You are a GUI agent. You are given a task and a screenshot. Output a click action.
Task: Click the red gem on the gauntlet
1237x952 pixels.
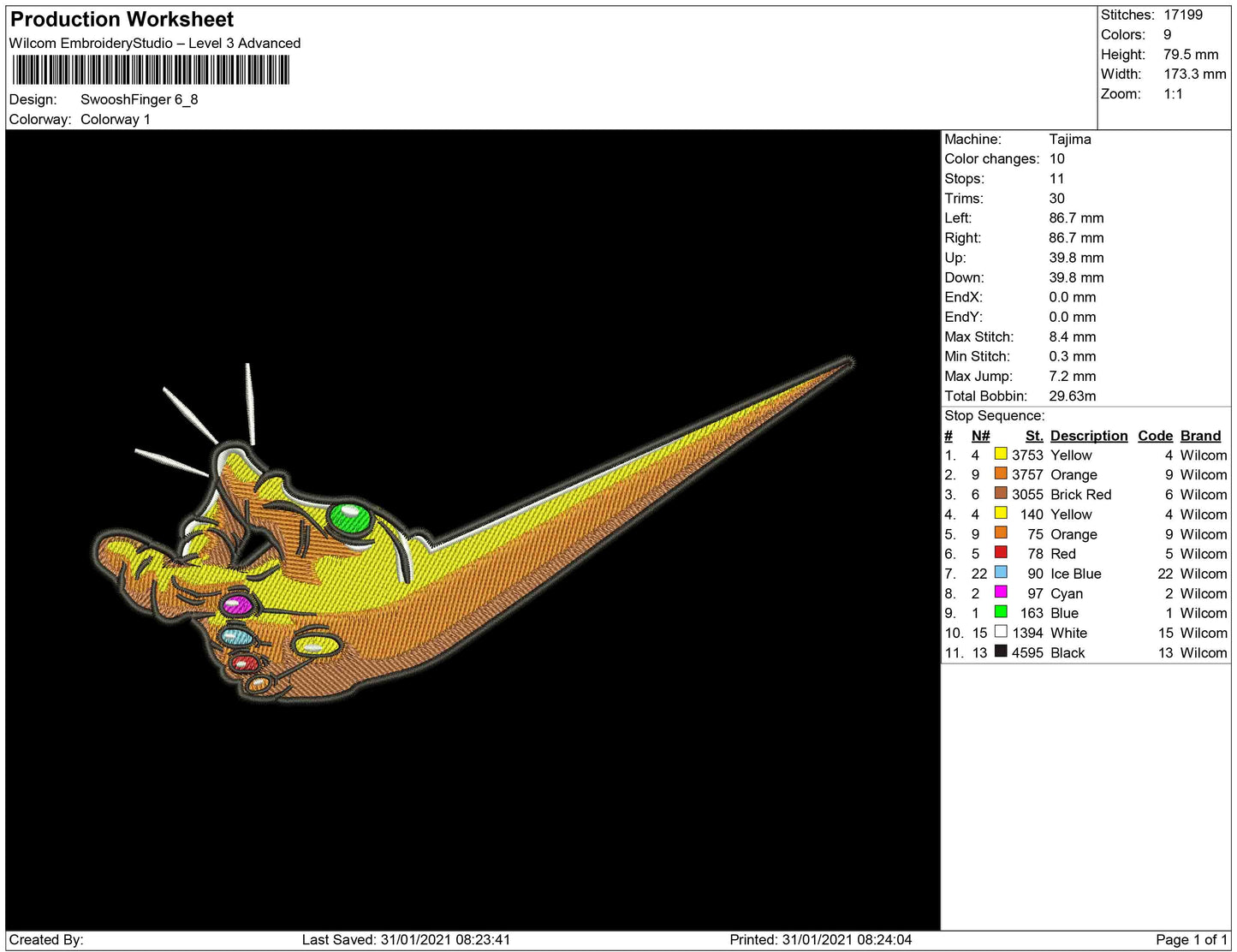tap(245, 663)
